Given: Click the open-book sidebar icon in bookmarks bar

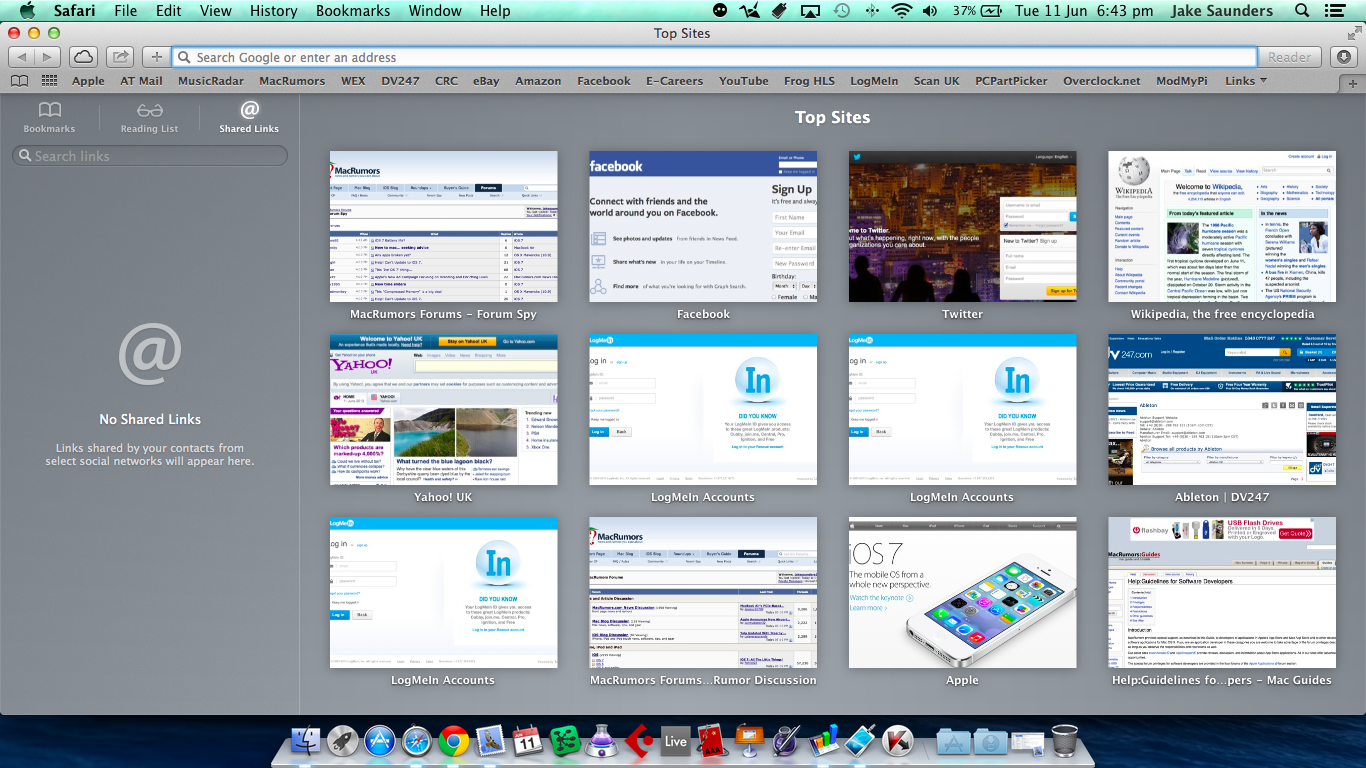Looking at the screenshot, I should click(20, 81).
